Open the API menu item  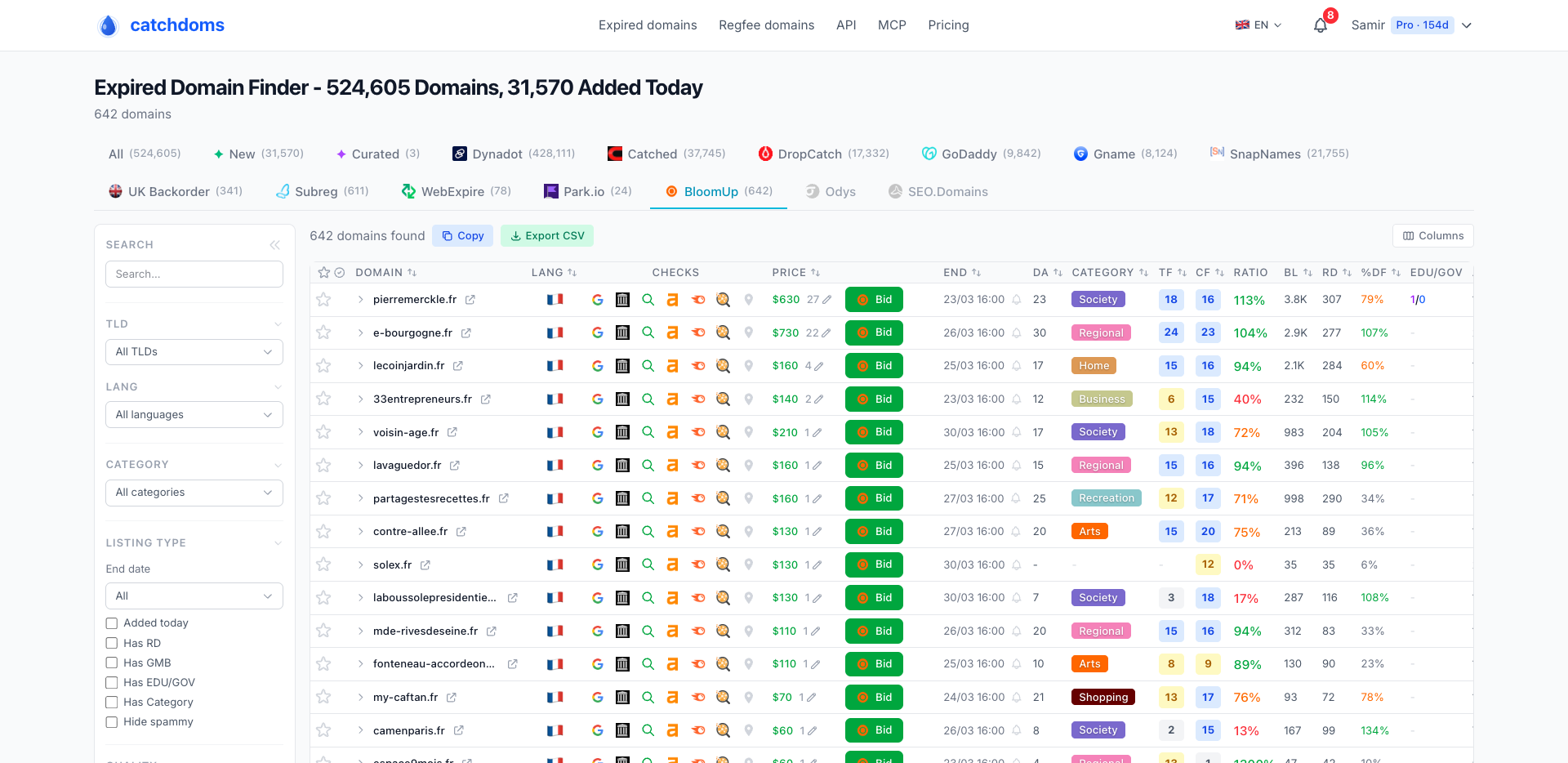point(846,25)
